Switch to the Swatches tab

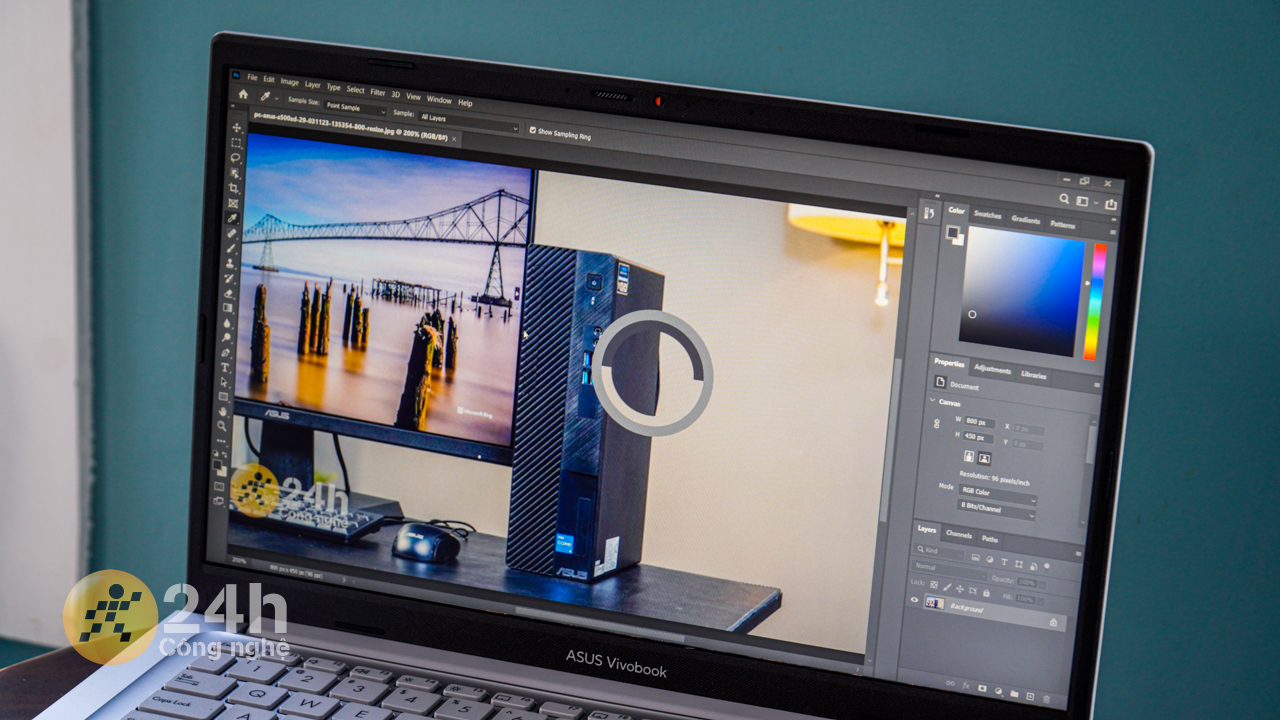pos(988,215)
